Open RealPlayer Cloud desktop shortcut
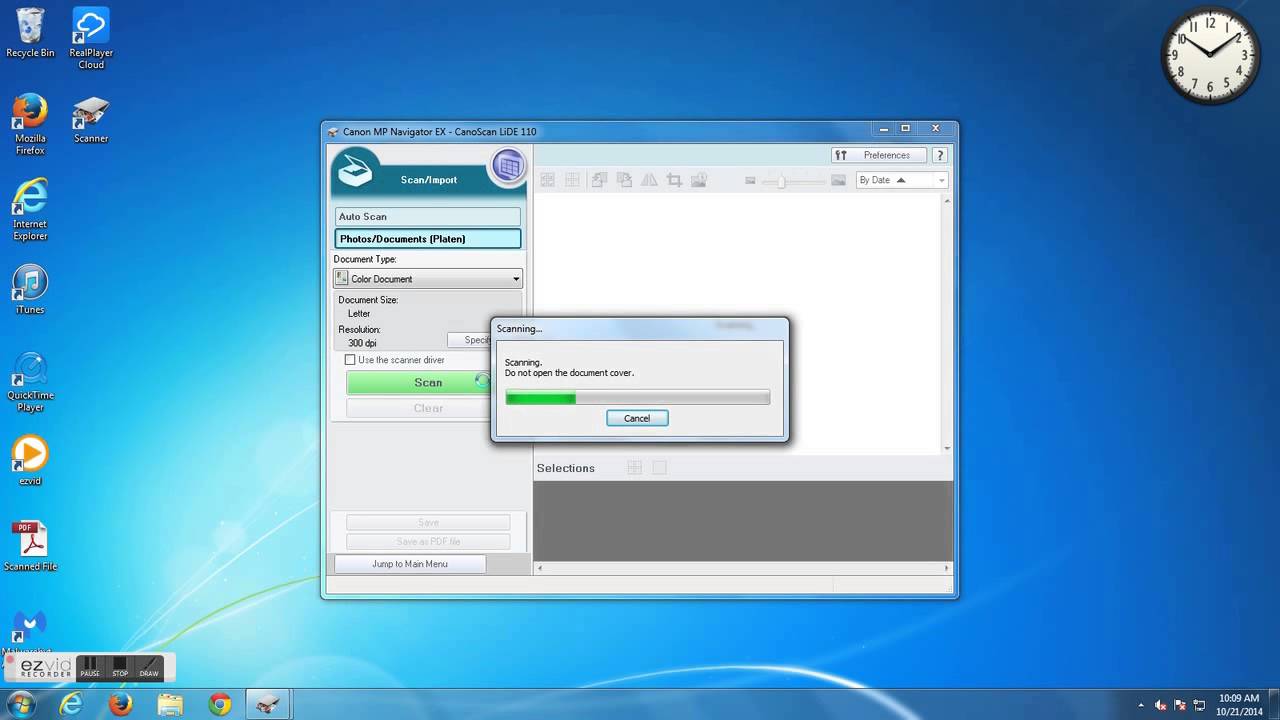 coord(91,38)
